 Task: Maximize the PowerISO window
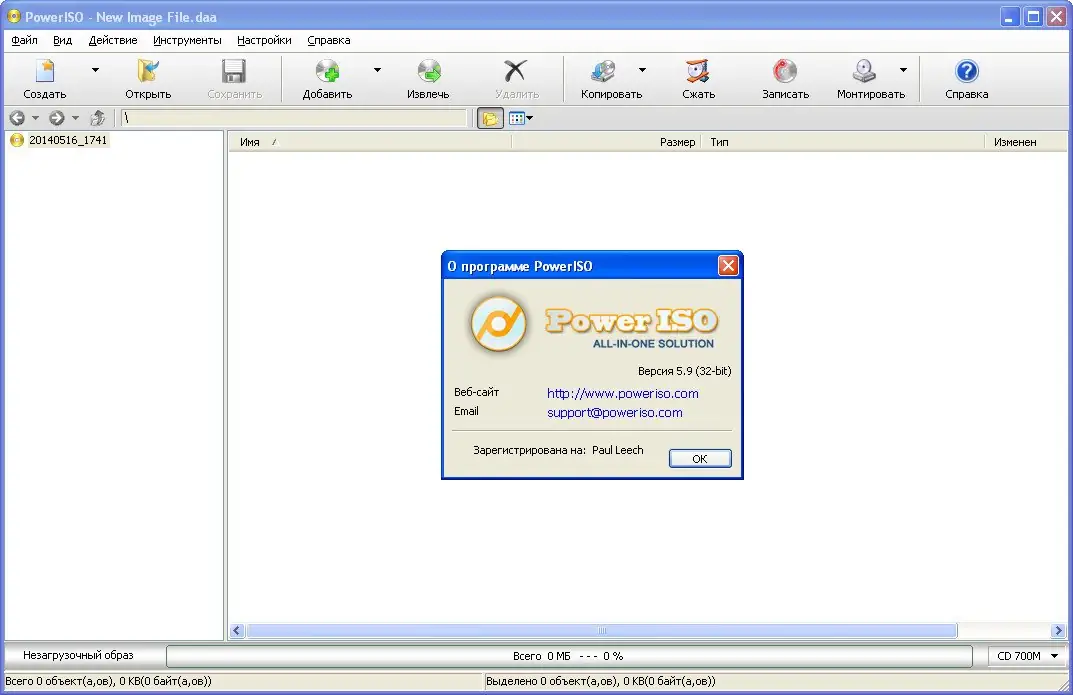click(1033, 17)
